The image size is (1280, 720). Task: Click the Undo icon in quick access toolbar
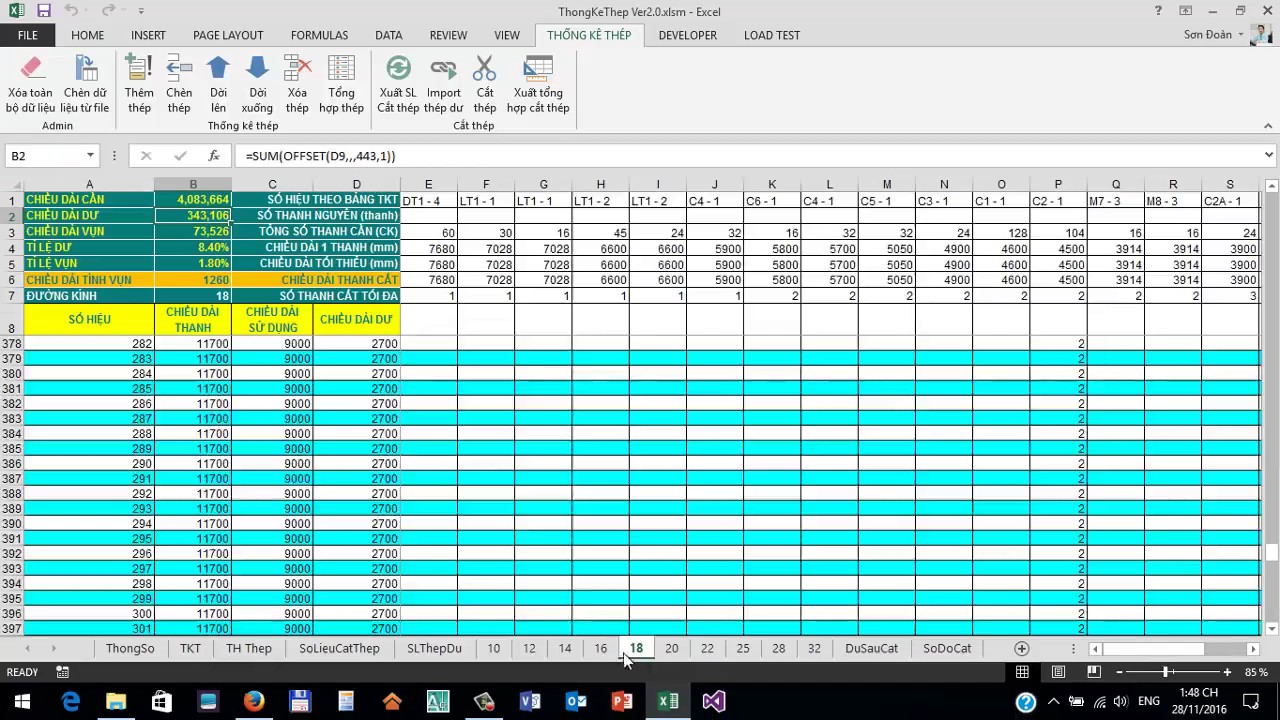[x=71, y=11]
